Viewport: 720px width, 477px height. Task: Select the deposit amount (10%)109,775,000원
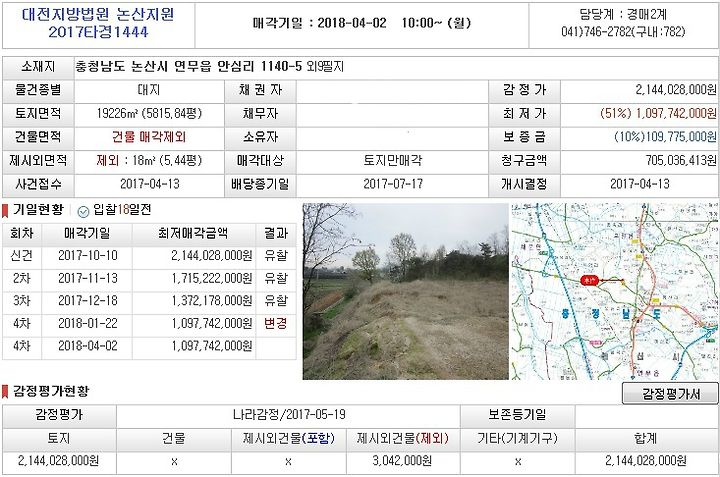point(665,137)
